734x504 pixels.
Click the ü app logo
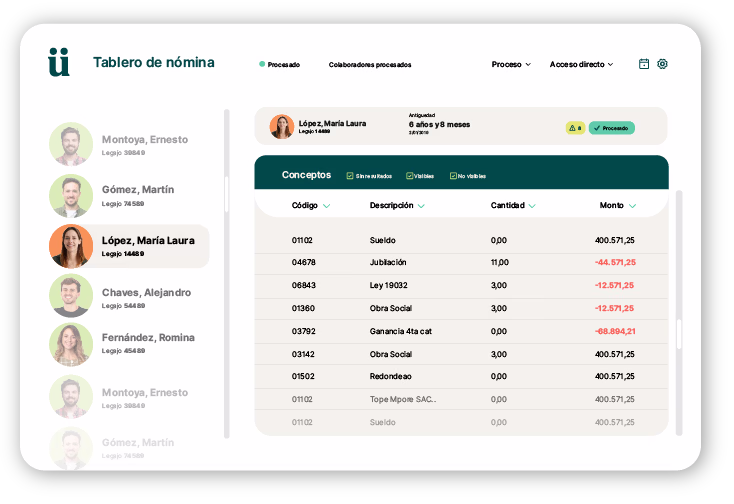pyautogui.click(x=59, y=62)
